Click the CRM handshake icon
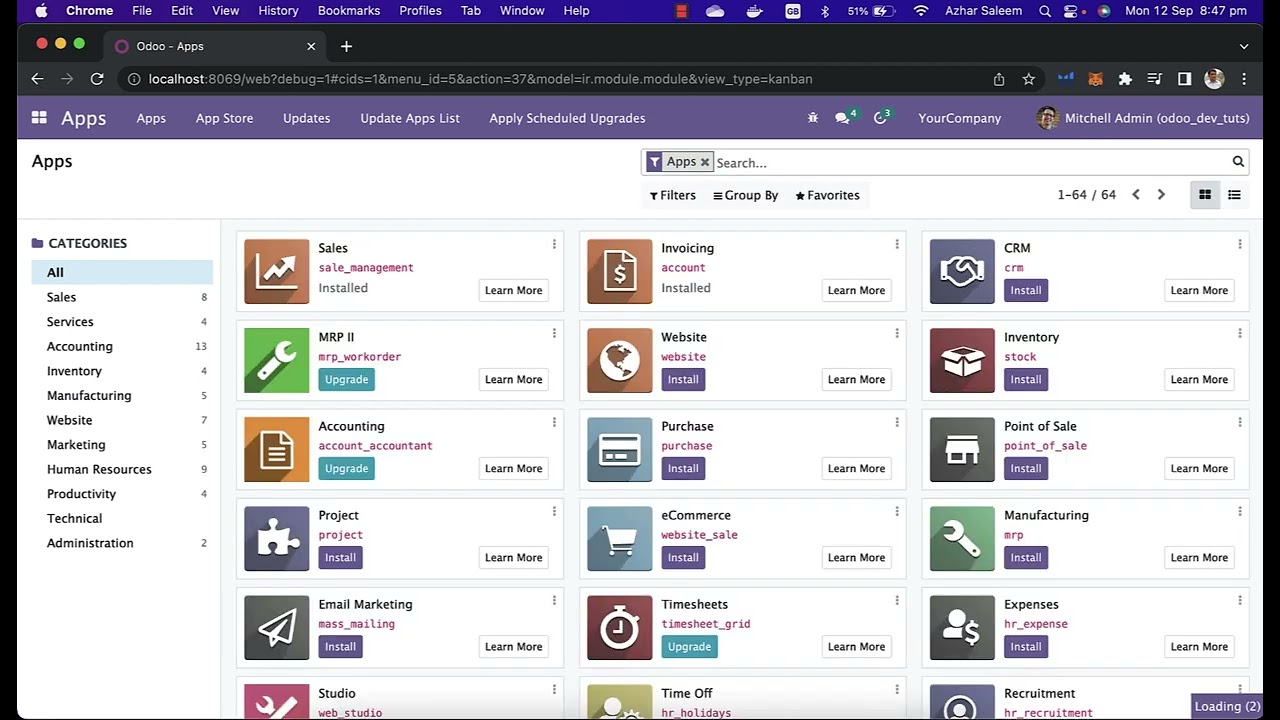 click(x=962, y=272)
